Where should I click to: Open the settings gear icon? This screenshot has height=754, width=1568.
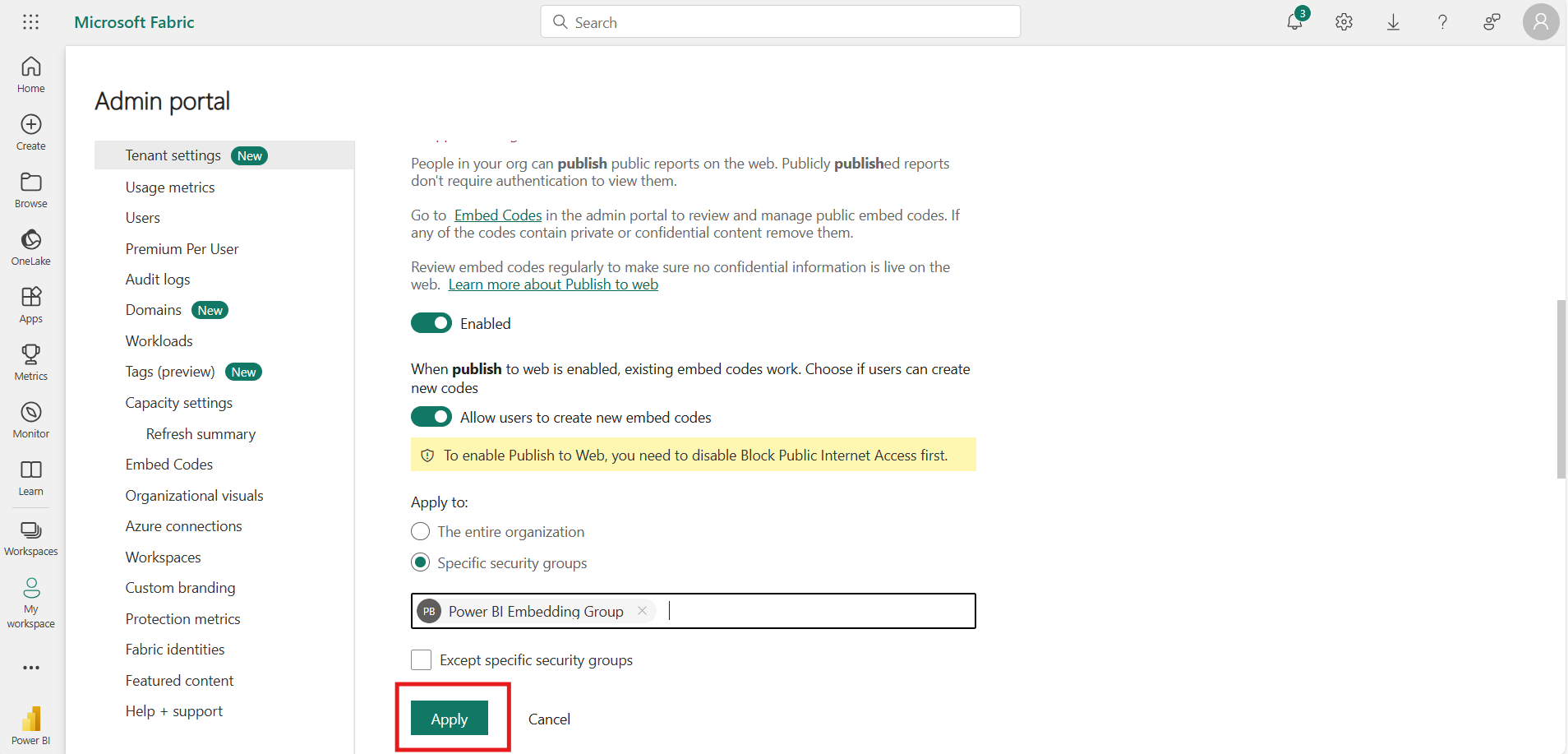(1344, 22)
